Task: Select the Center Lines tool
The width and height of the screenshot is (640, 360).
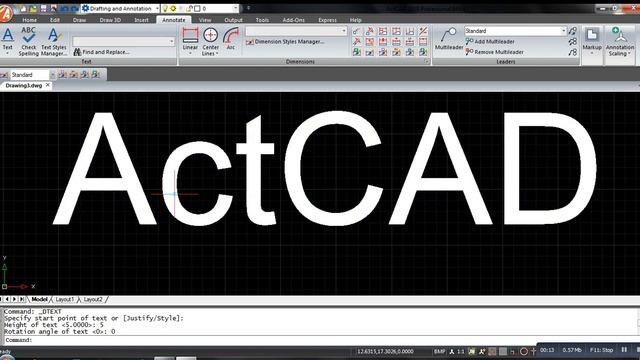Action: coord(211,41)
